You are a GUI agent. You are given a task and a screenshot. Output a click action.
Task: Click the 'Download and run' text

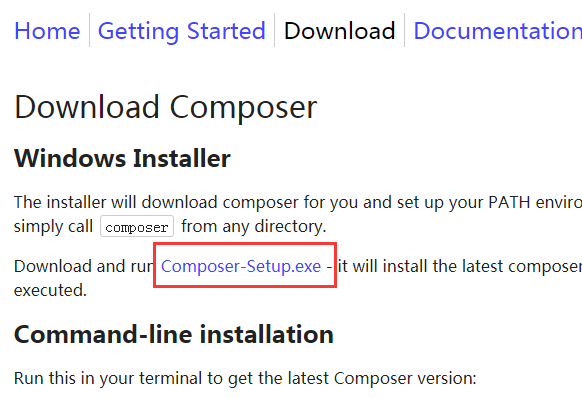(84, 266)
